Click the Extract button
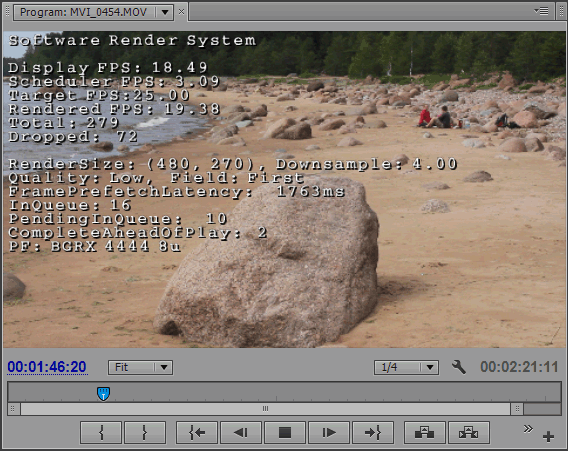The height and width of the screenshot is (451, 568). point(469,432)
